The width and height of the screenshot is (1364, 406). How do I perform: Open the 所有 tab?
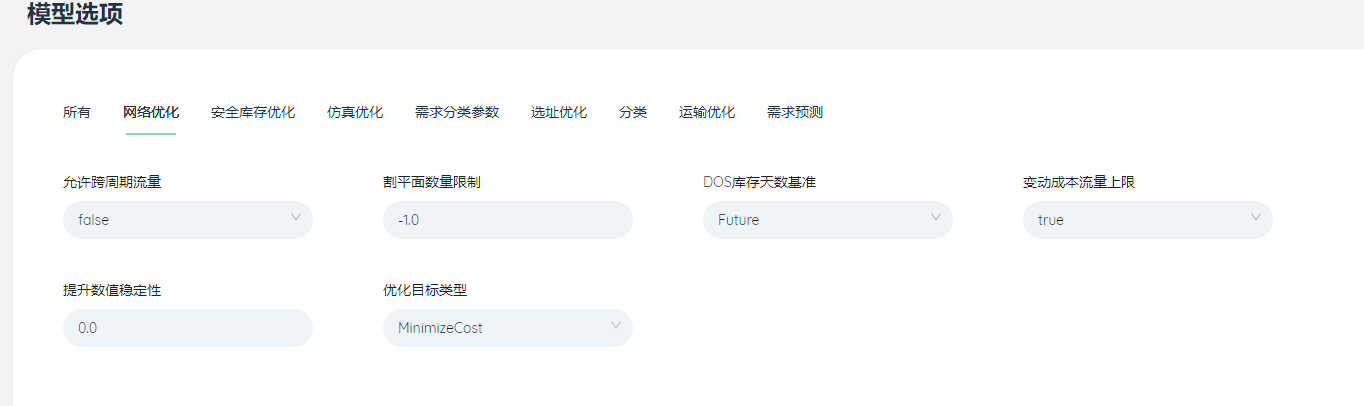coord(77,112)
